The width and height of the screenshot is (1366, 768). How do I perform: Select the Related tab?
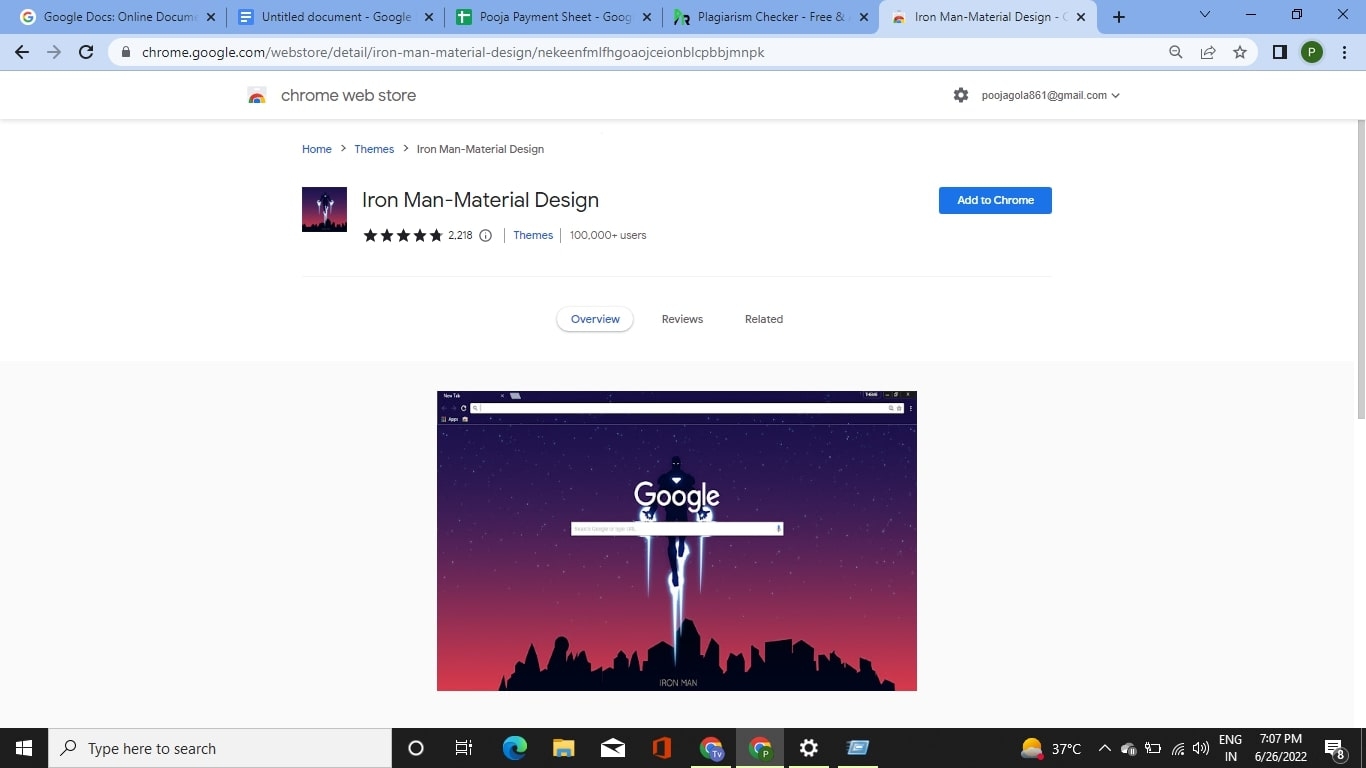pyautogui.click(x=764, y=319)
